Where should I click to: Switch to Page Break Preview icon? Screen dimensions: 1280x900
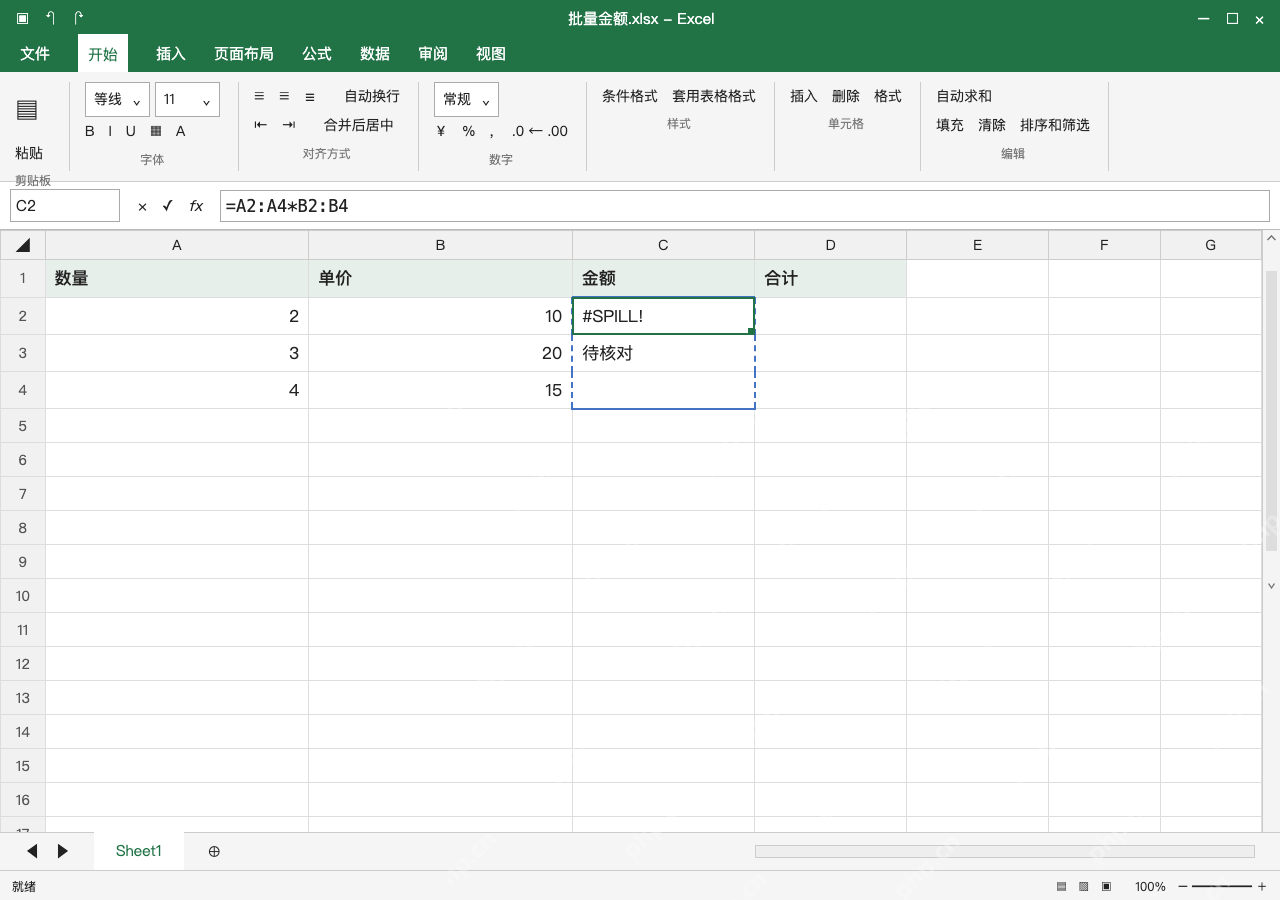1106,886
